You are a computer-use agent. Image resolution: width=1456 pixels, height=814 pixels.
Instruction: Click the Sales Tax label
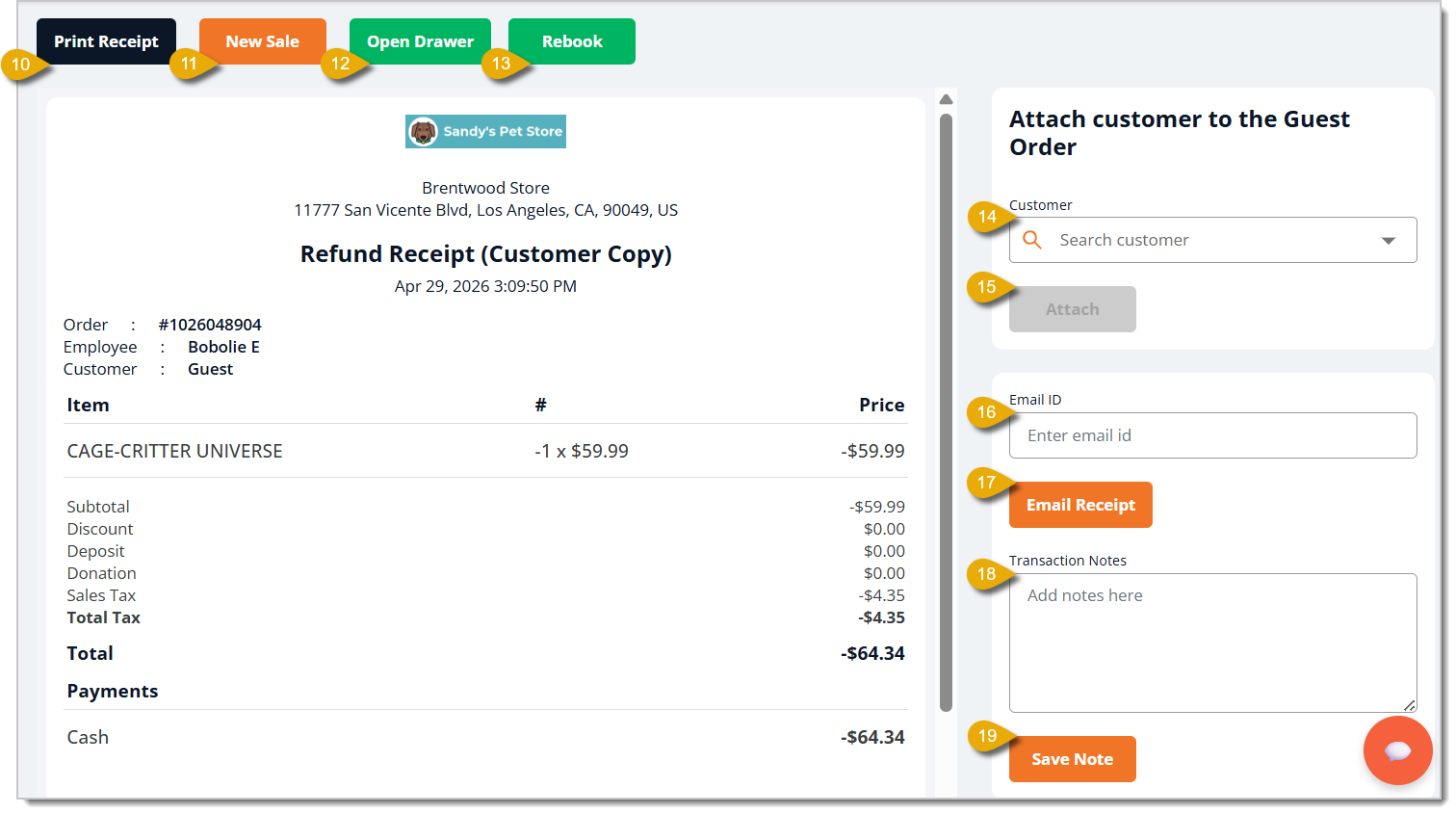click(101, 595)
